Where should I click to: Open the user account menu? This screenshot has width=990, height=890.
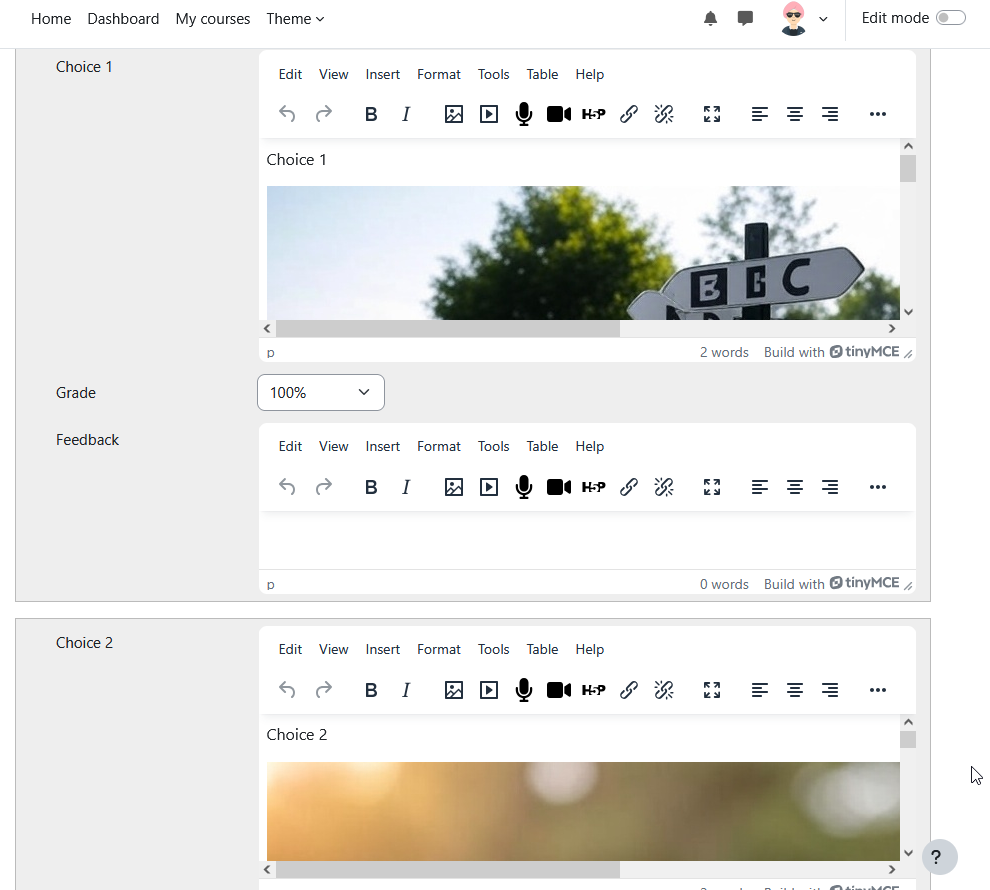pyautogui.click(x=804, y=18)
